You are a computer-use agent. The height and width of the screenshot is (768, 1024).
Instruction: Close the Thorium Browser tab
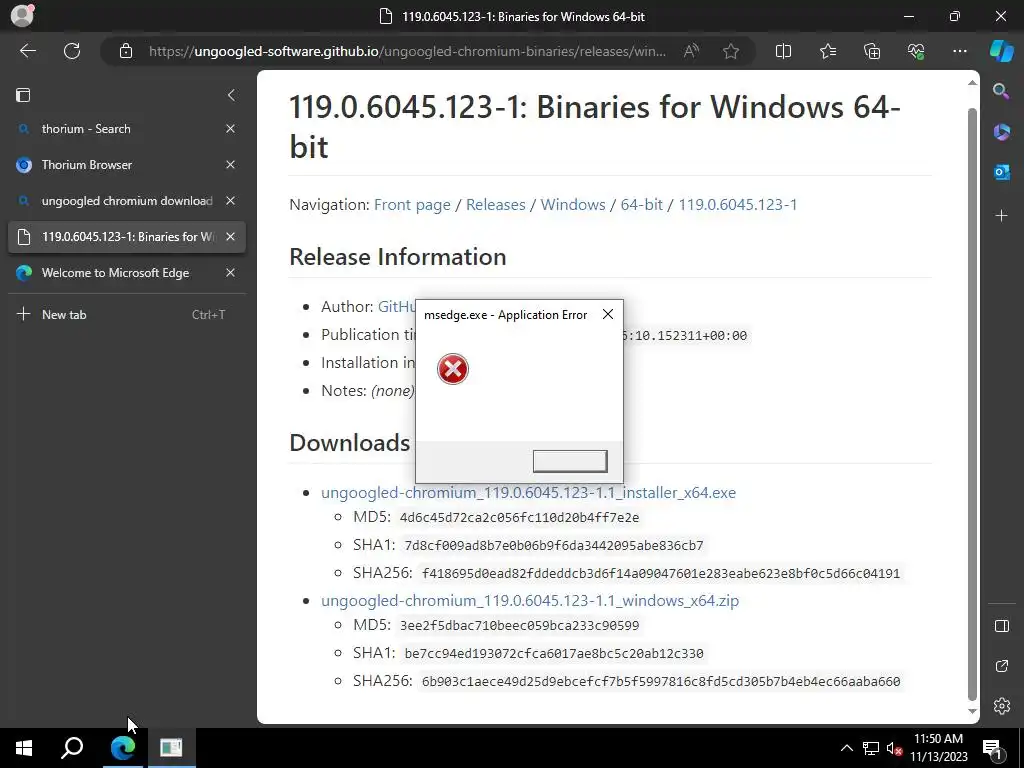pos(230,165)
